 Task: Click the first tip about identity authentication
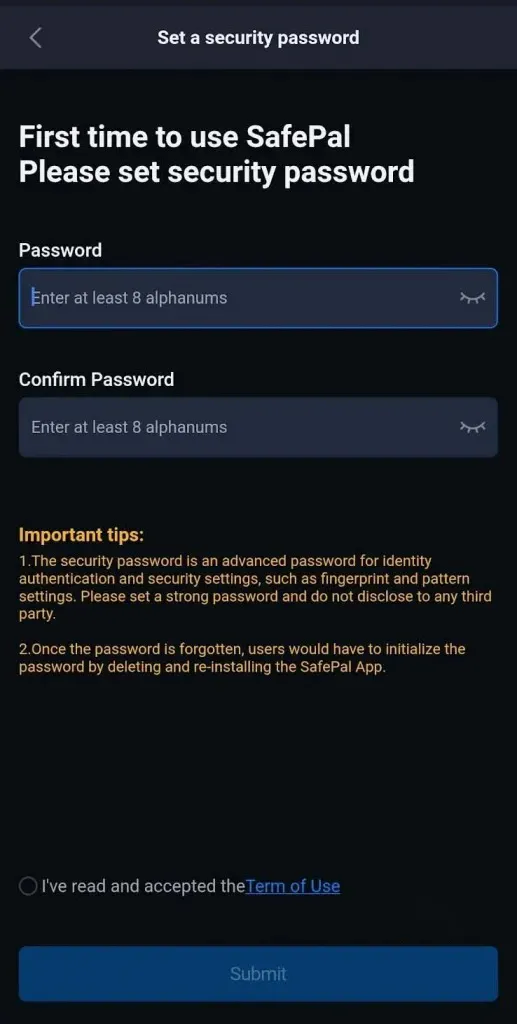click(x=255, y=588)
